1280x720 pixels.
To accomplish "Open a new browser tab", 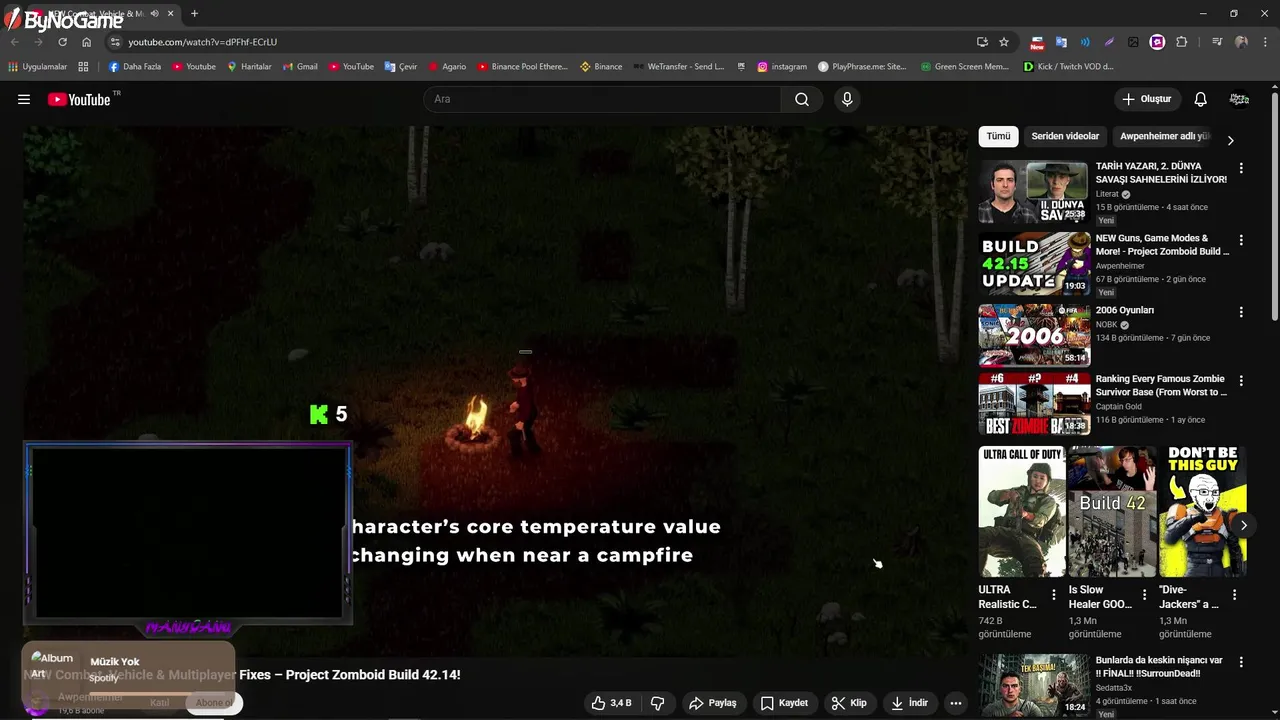I will click(194, 14).
